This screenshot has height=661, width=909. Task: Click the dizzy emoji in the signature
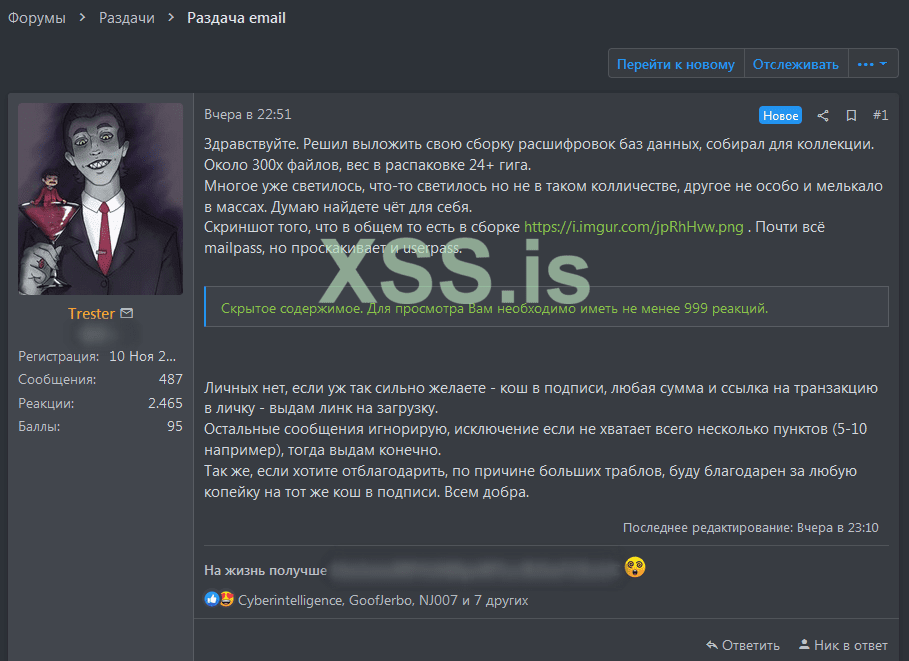click(x=635, y=566)
